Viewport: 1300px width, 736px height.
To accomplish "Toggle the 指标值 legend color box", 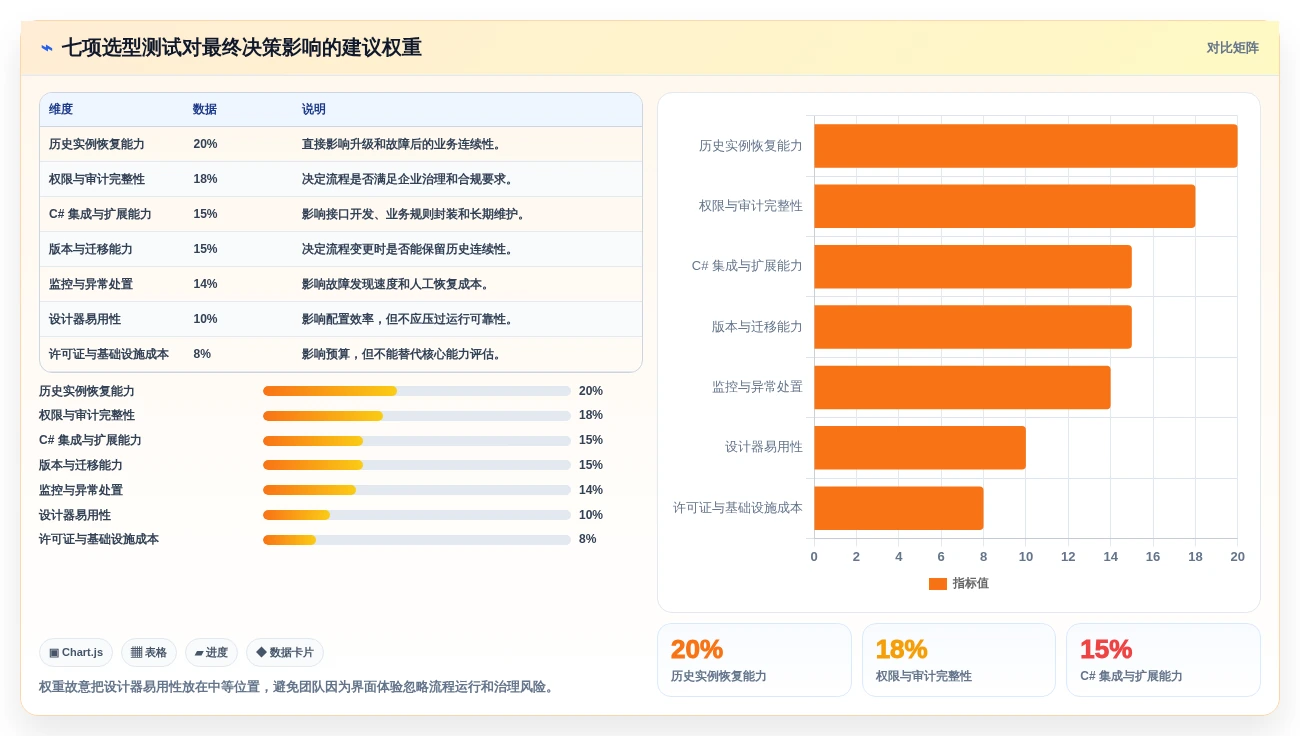I will (937, 584).
